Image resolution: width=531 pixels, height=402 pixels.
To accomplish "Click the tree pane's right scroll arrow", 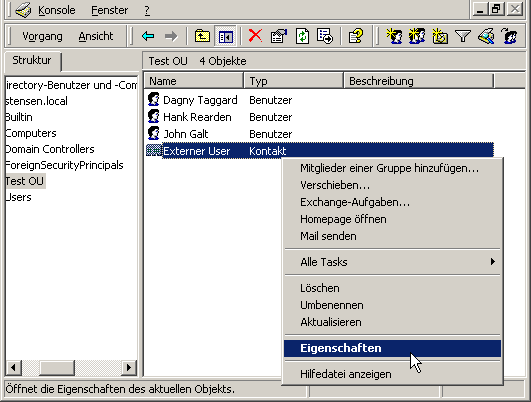I will click(x=129, y=367).
